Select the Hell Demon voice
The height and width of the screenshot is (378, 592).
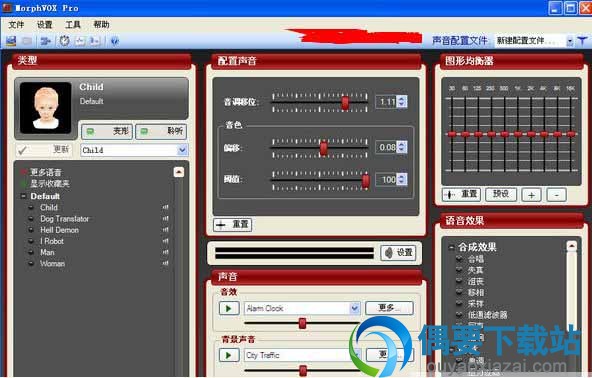click(60, 230)
